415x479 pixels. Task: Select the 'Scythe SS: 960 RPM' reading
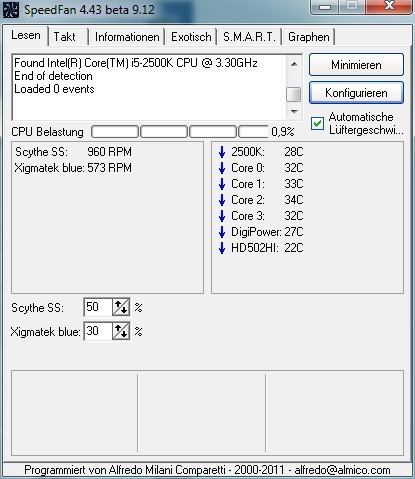click(x=73, y=152)
